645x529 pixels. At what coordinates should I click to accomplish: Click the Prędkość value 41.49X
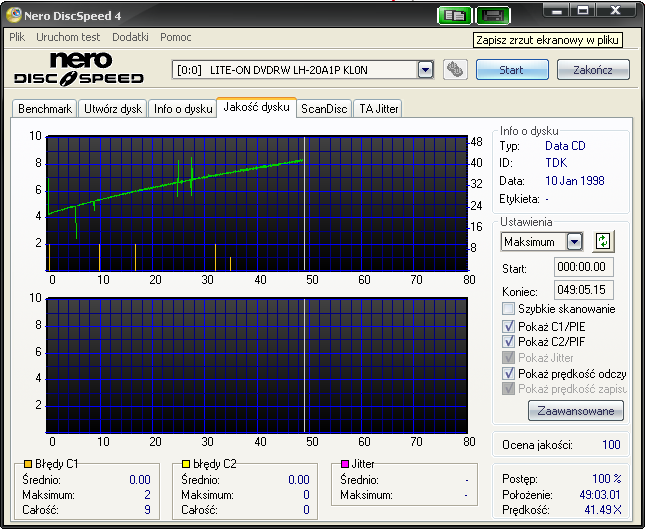[603, 510]
